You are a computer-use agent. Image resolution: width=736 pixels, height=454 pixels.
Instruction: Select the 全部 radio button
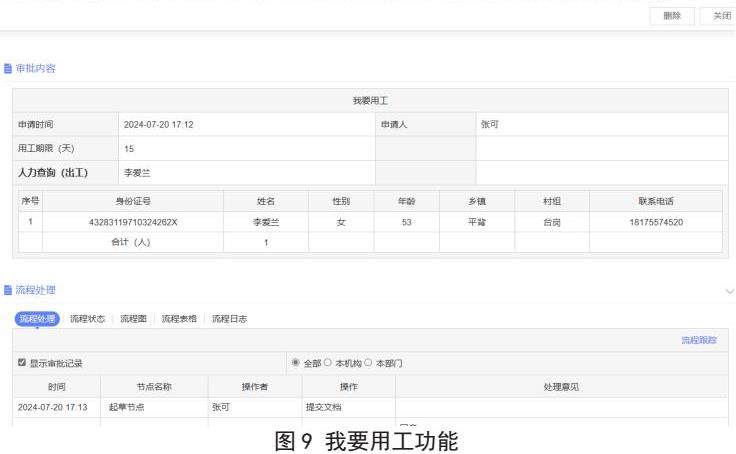point(296,362)
